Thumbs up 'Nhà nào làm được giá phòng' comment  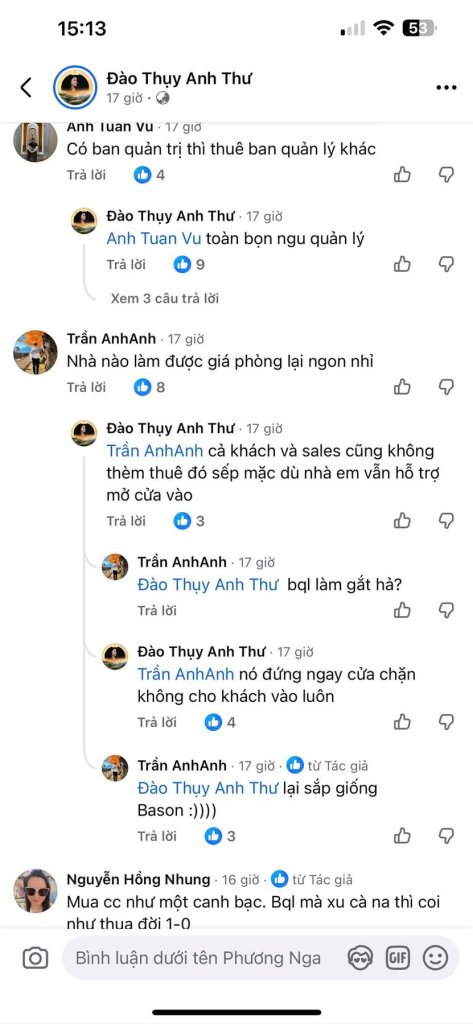[402, 387]
